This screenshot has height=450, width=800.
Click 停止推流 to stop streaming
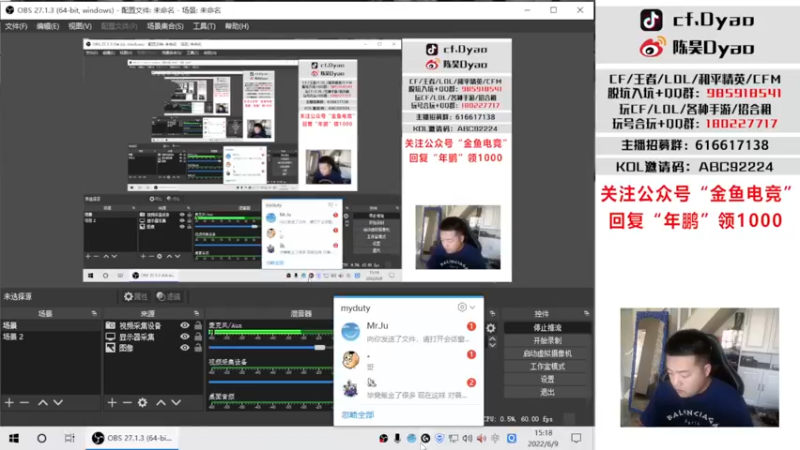pyautogui.click(x=547, y=328)
